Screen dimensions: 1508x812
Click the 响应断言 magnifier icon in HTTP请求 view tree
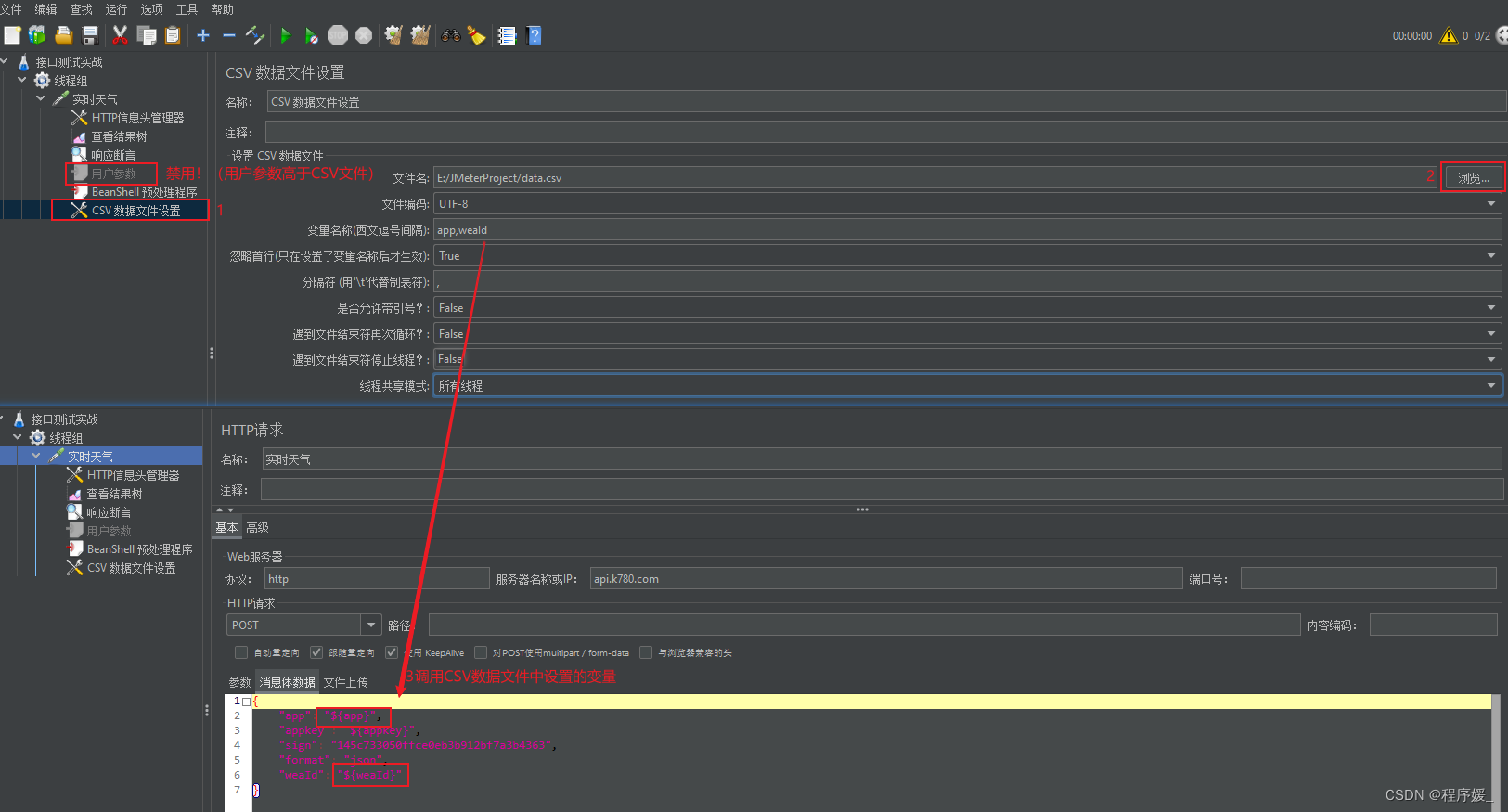[75, 512]
